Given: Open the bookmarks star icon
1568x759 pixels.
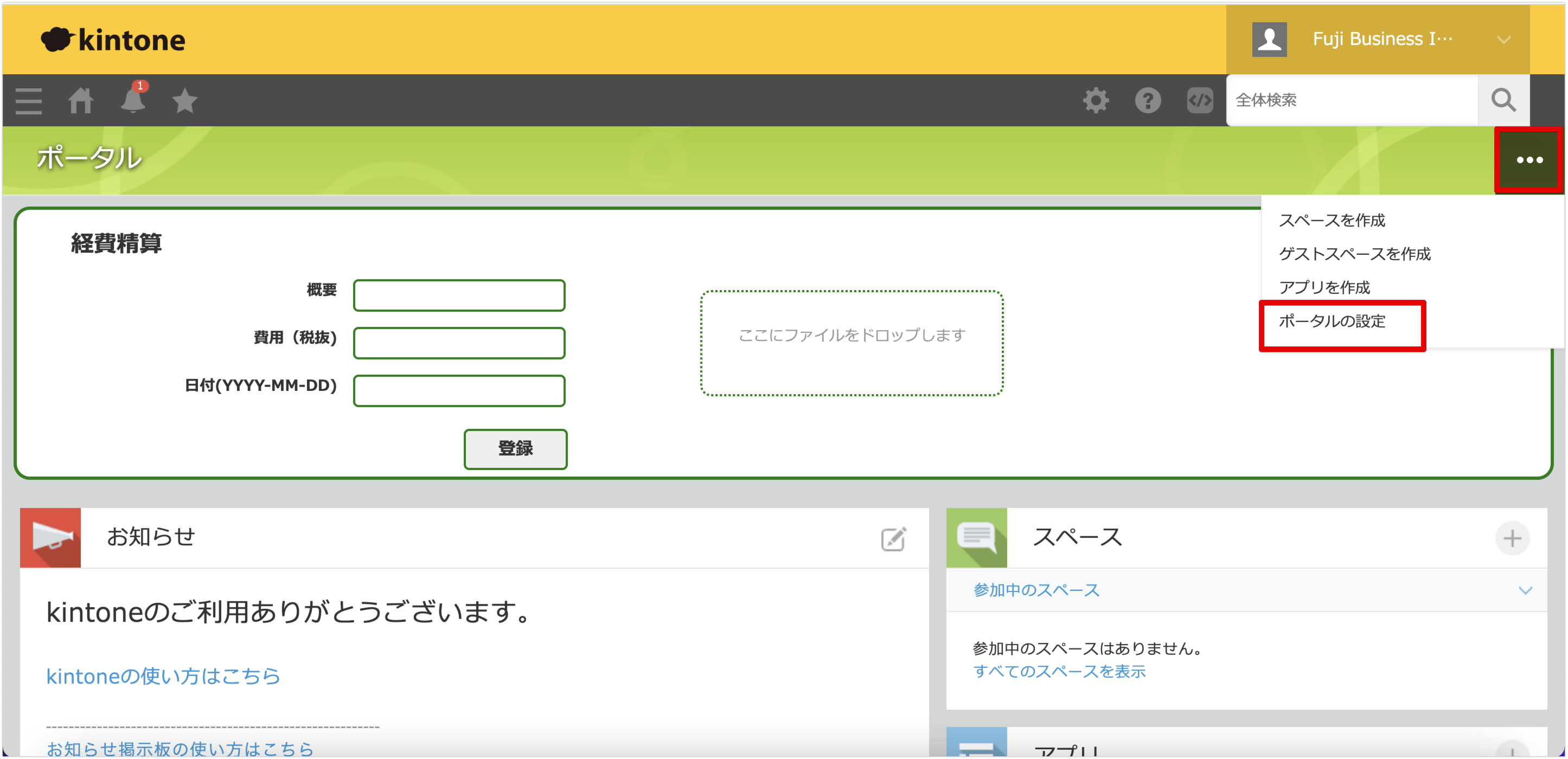Looking at the screenshot, I should coord(184,100).
